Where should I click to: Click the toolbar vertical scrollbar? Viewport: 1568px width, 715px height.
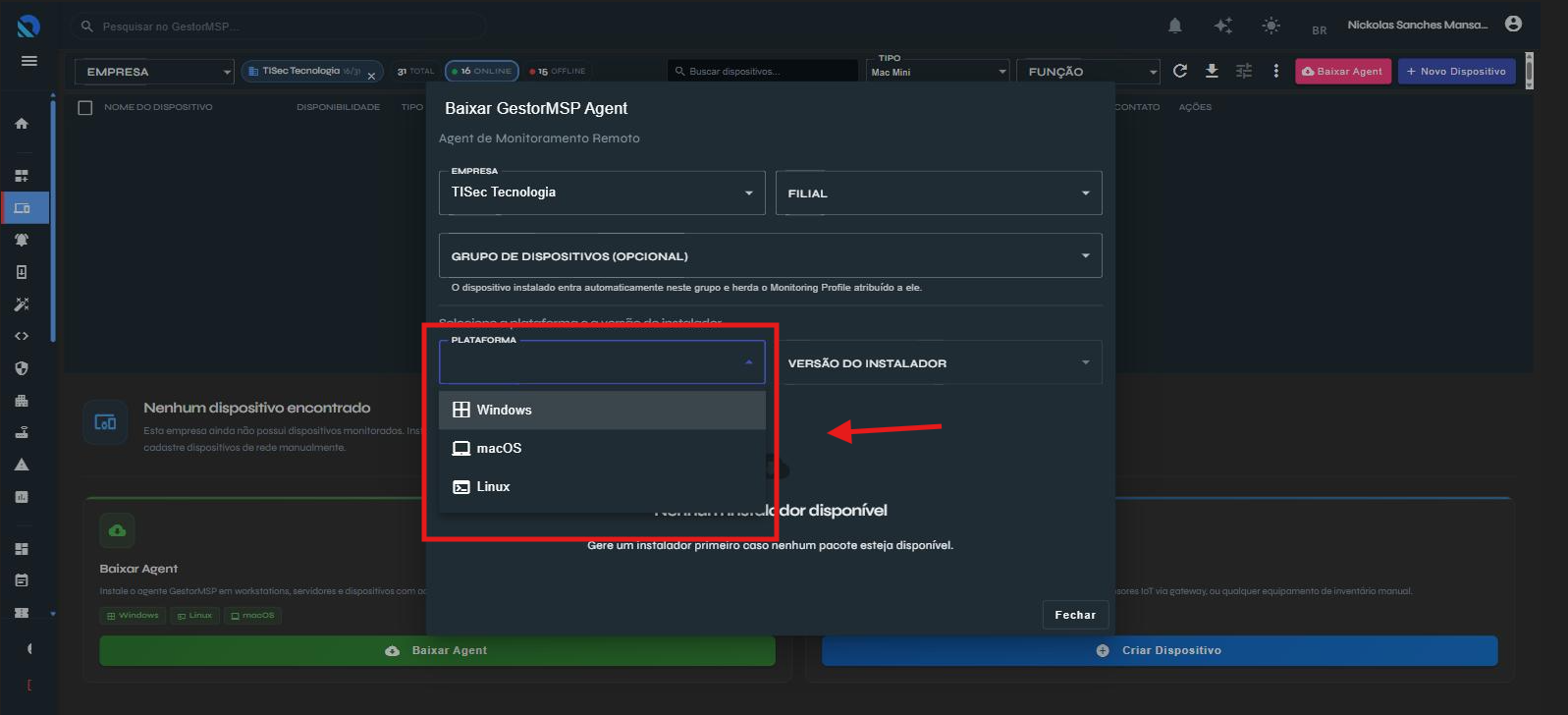click(x=1529, y=71)
